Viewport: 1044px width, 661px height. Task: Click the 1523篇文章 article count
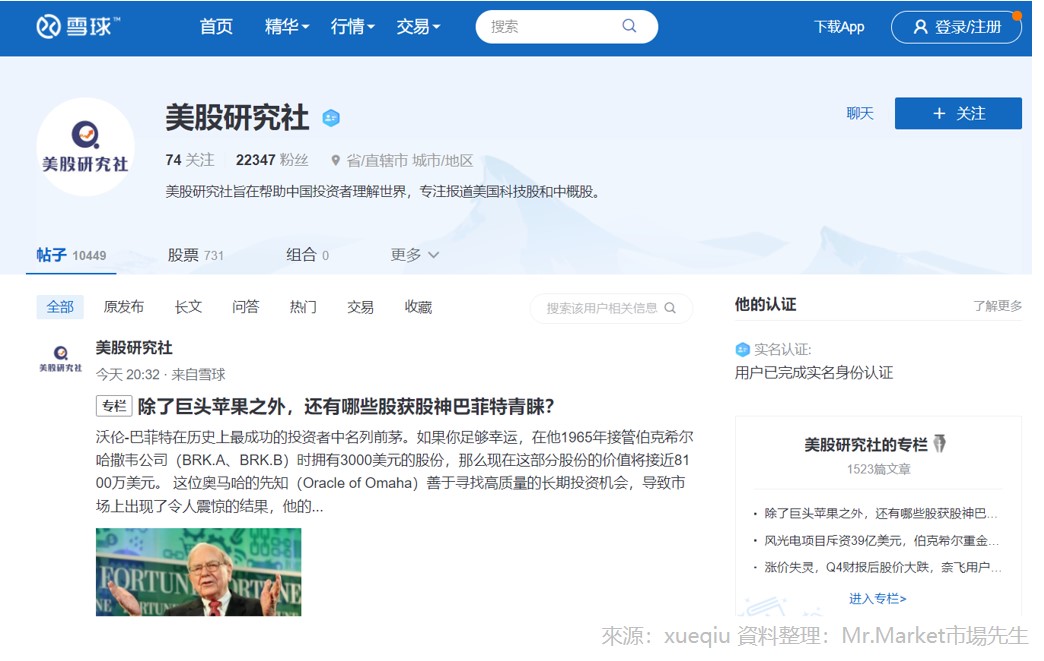point(878,469)
